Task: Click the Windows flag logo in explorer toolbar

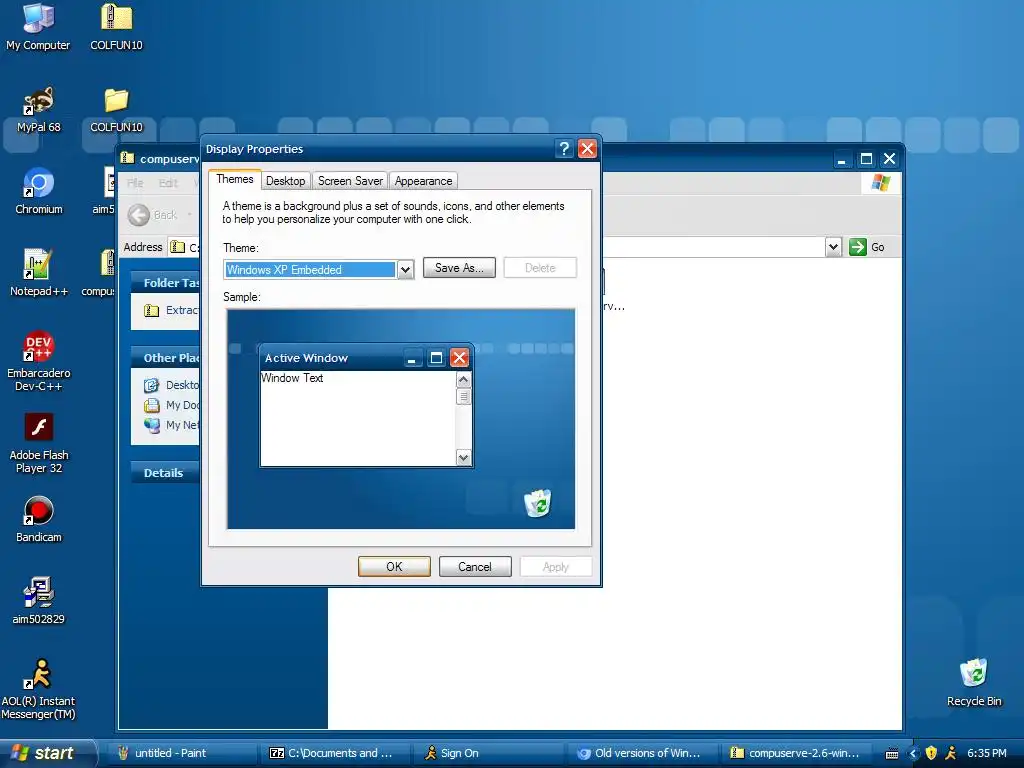Action: point(881,183)
